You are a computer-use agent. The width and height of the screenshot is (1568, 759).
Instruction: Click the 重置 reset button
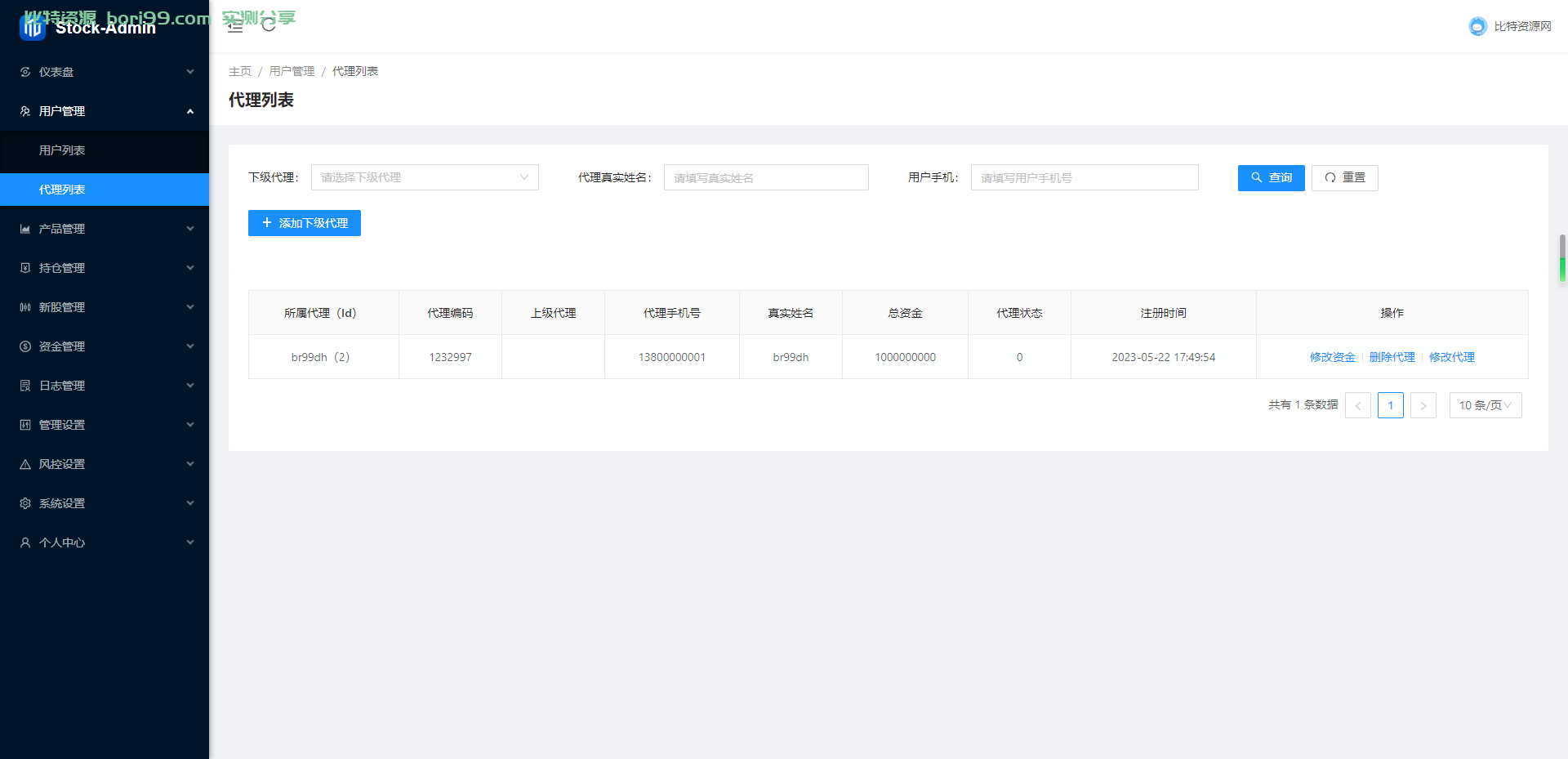pyautogui.click(x=1345, y=177)
